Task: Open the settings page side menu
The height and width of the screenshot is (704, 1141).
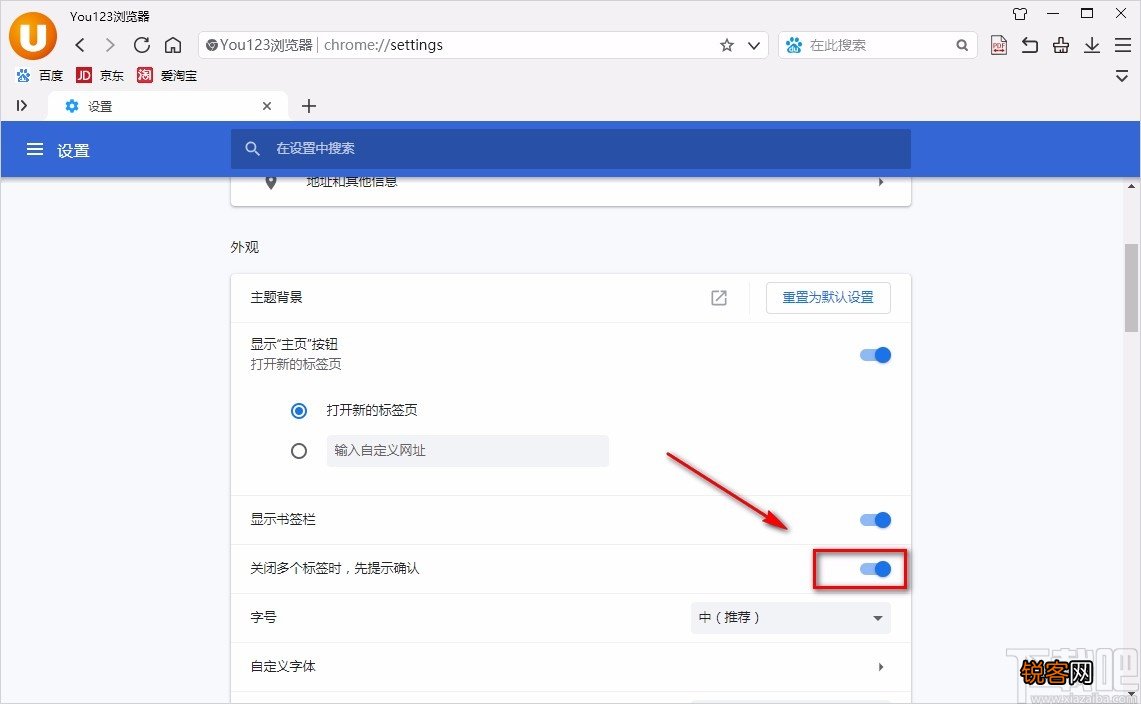Action: pos(35,149)
